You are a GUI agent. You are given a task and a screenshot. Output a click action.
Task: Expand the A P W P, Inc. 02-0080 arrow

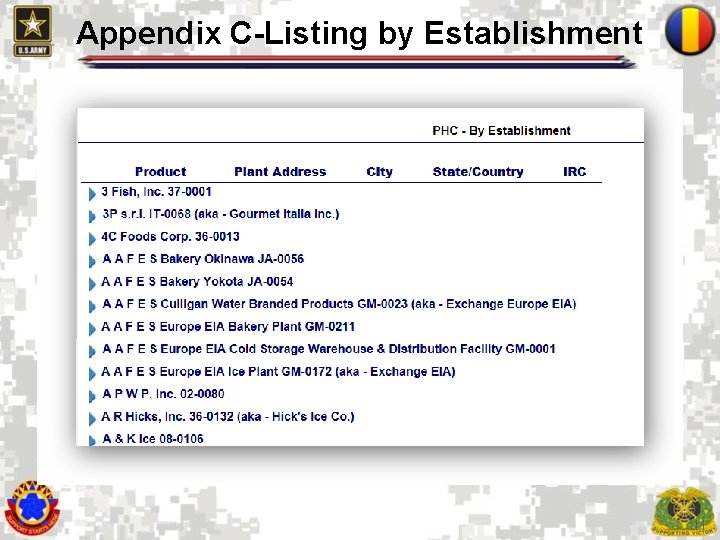pyautogui.click(x=92, y=396)
